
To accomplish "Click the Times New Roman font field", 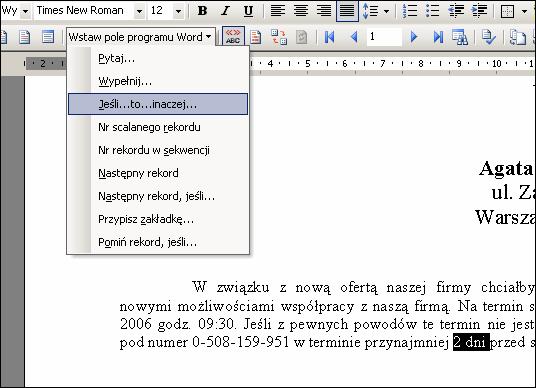I will (84, 11).
